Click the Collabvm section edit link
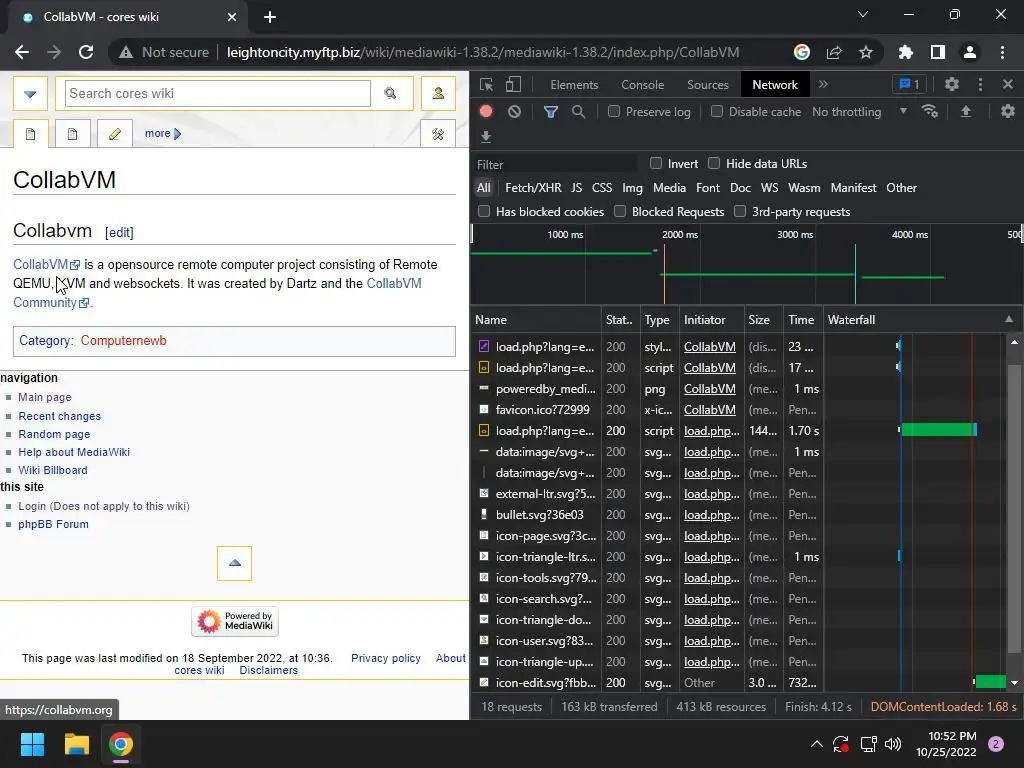This screenshot has width=1024, height=768. 119,232
